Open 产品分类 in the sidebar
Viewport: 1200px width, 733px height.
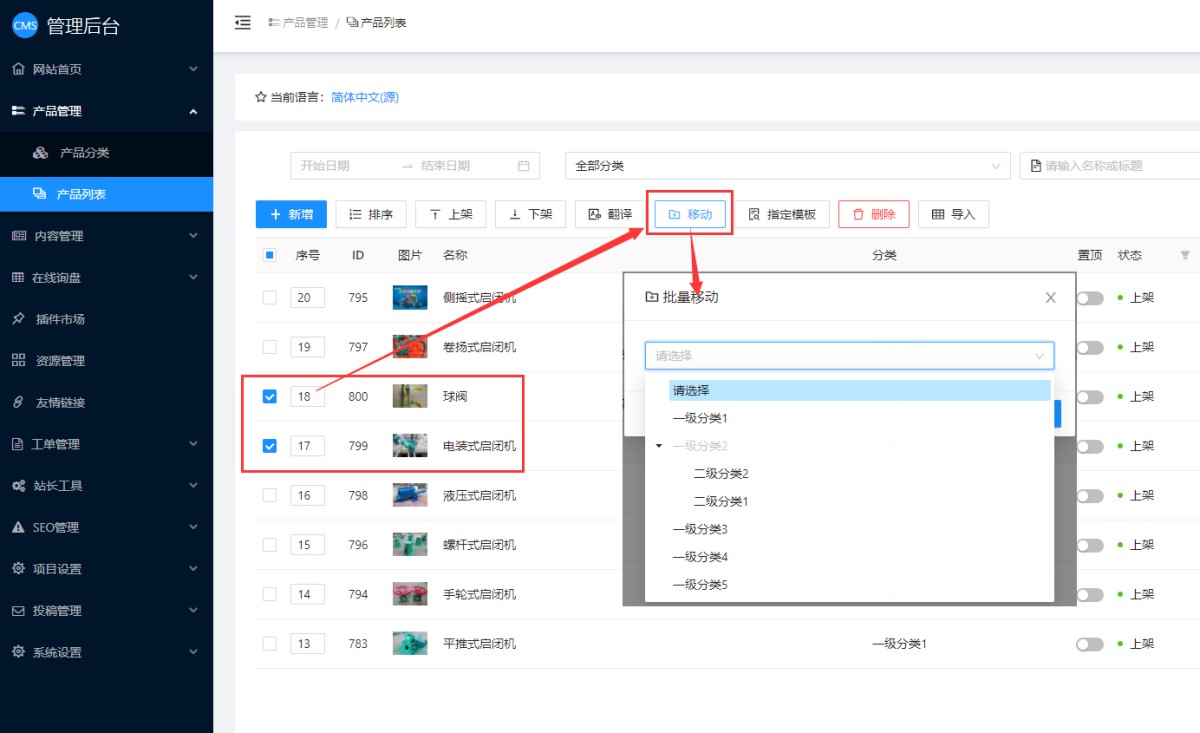[84, 153]
